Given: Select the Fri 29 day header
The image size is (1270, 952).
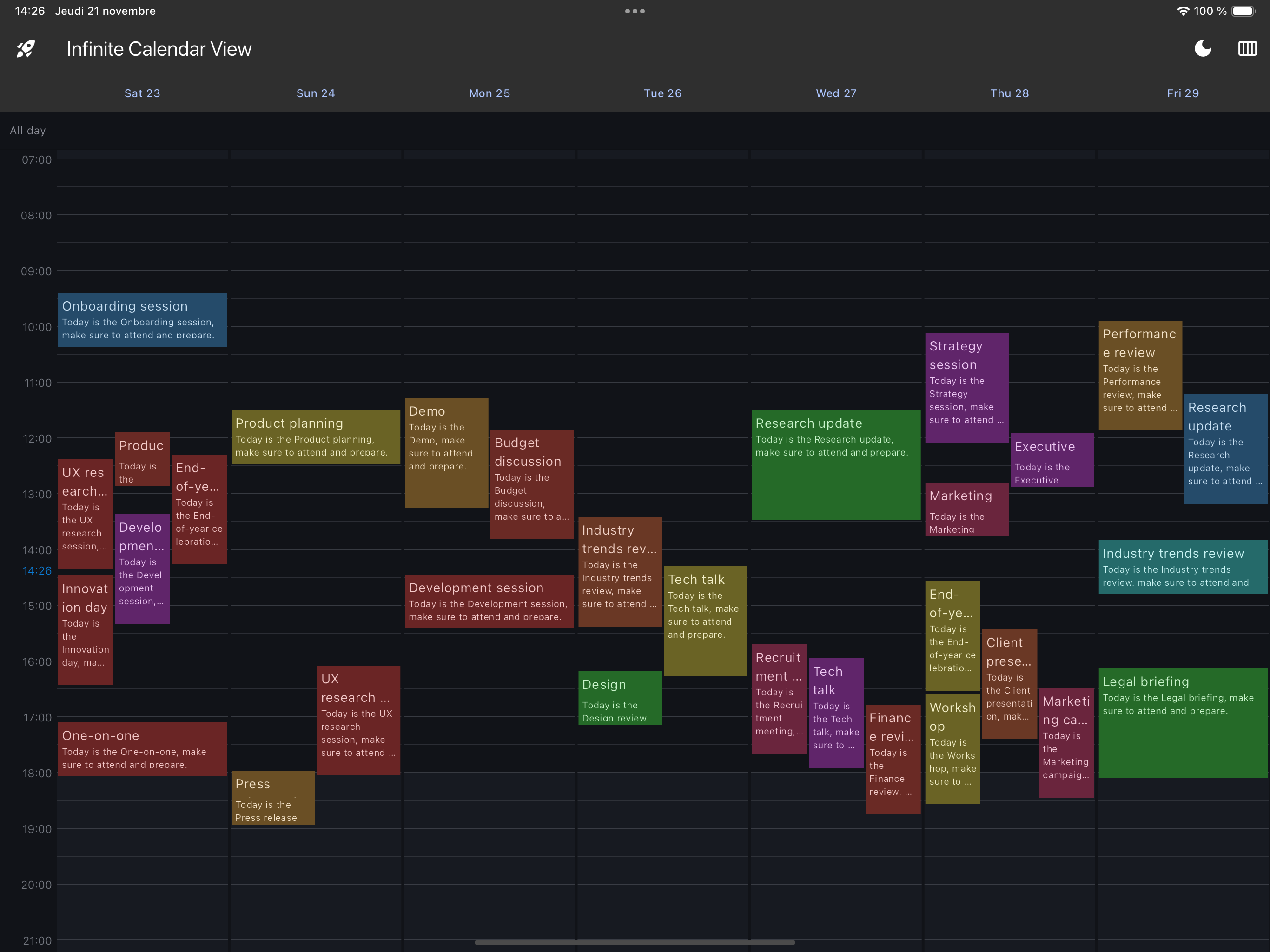Looking at the screenshot, I should tap(1183, 93).
